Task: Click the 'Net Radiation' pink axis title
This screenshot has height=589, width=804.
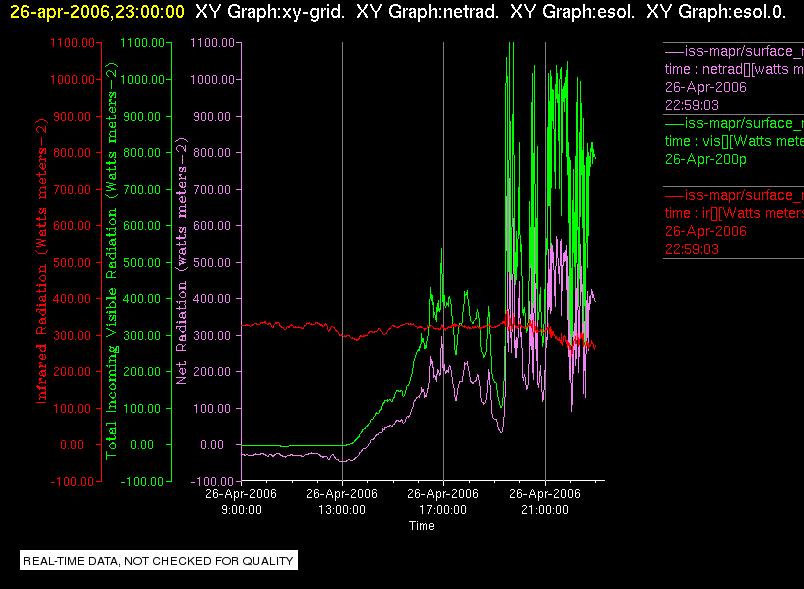Action: click(182, 261)
